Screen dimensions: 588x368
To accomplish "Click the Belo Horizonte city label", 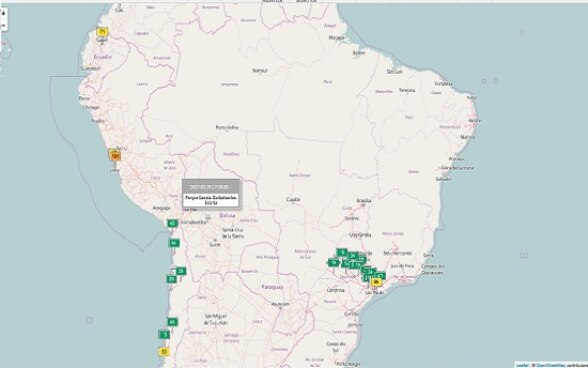I will pos(398,253).
